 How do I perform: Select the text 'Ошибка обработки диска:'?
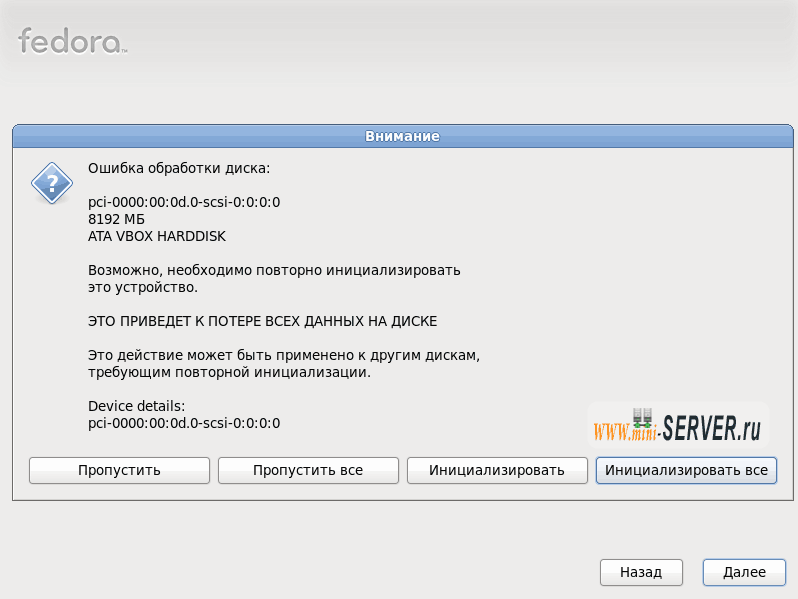point(179,168)
